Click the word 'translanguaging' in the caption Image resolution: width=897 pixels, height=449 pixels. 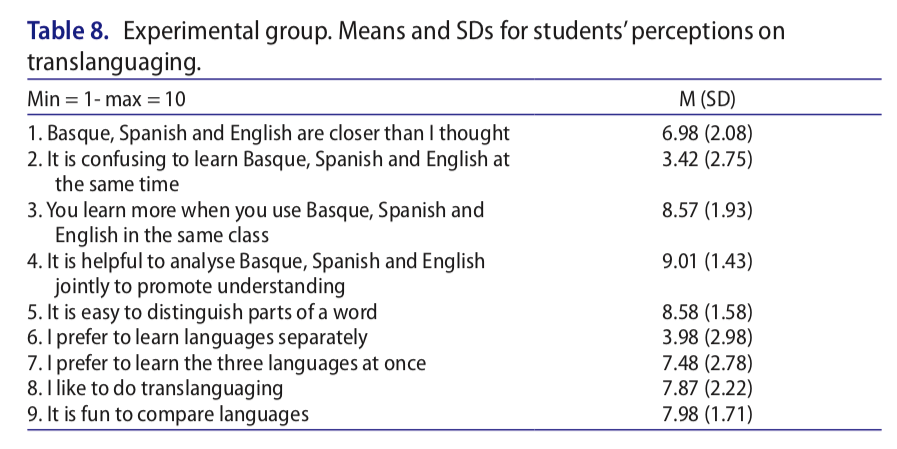[x=108, y=63]
